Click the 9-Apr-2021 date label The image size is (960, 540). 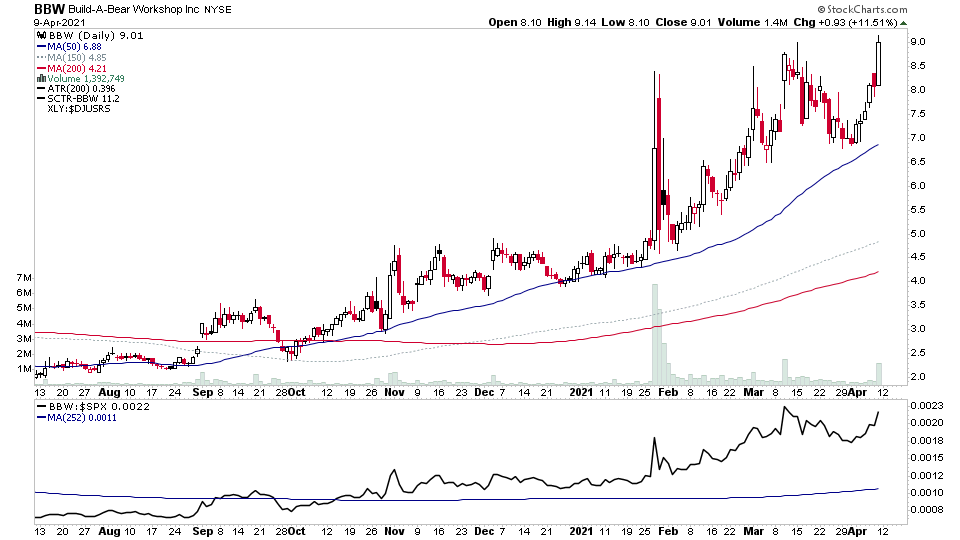pos(59,23)
